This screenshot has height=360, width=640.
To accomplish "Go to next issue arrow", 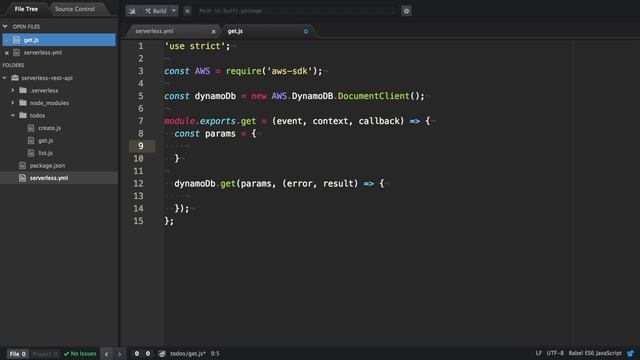I will point(120,354).
